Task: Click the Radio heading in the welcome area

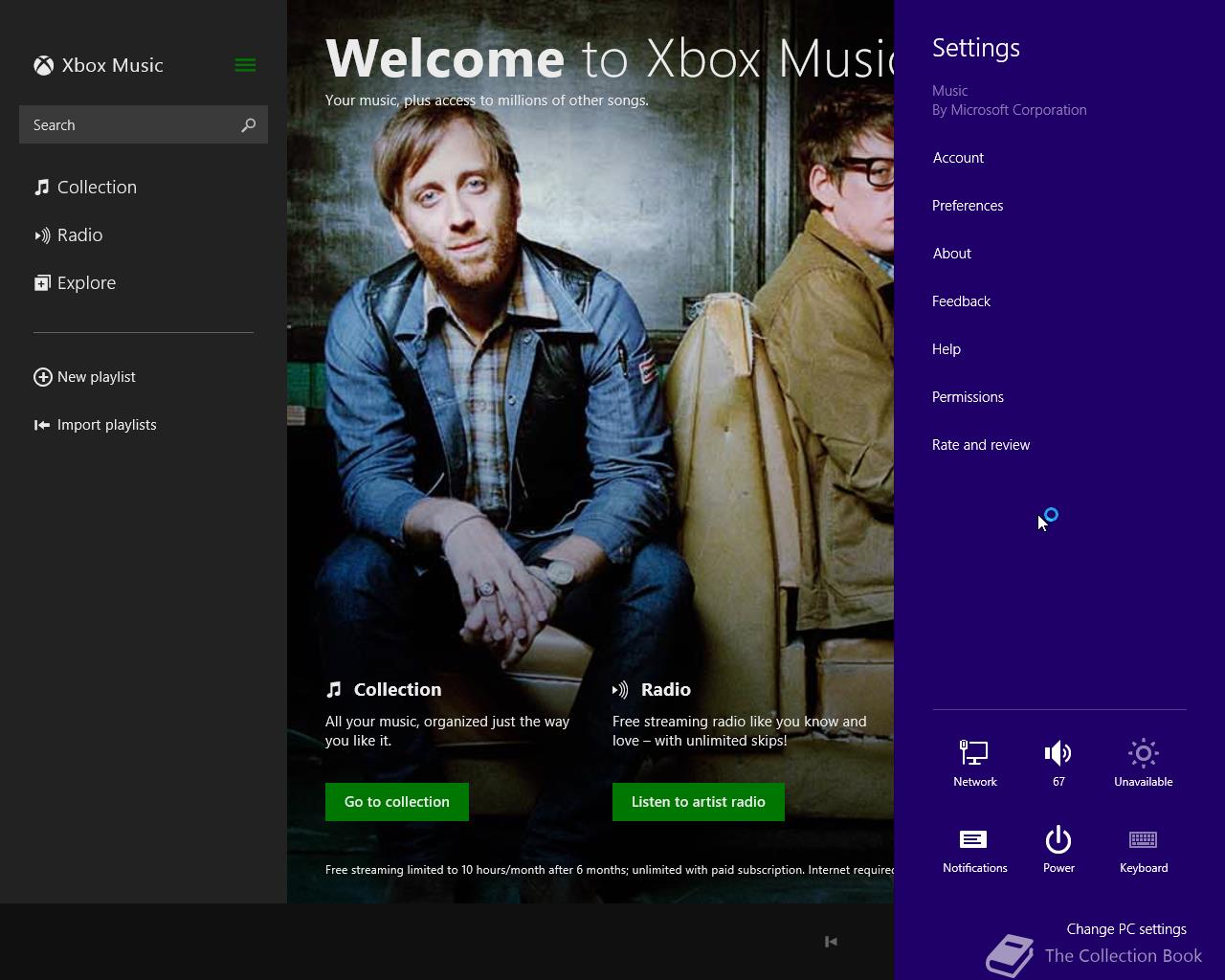Action: [x=665, y=690]
